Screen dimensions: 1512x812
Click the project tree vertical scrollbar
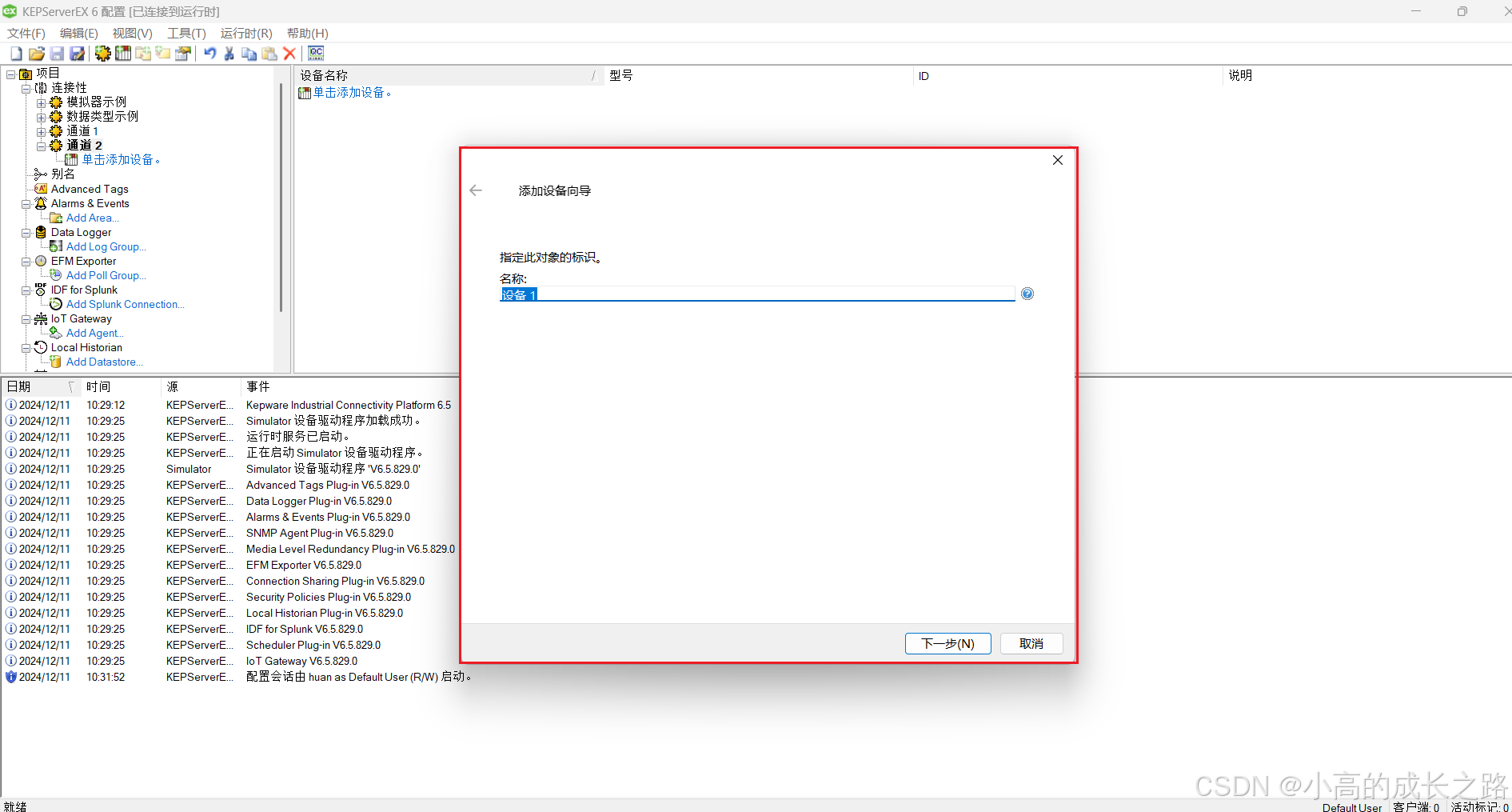281,196
